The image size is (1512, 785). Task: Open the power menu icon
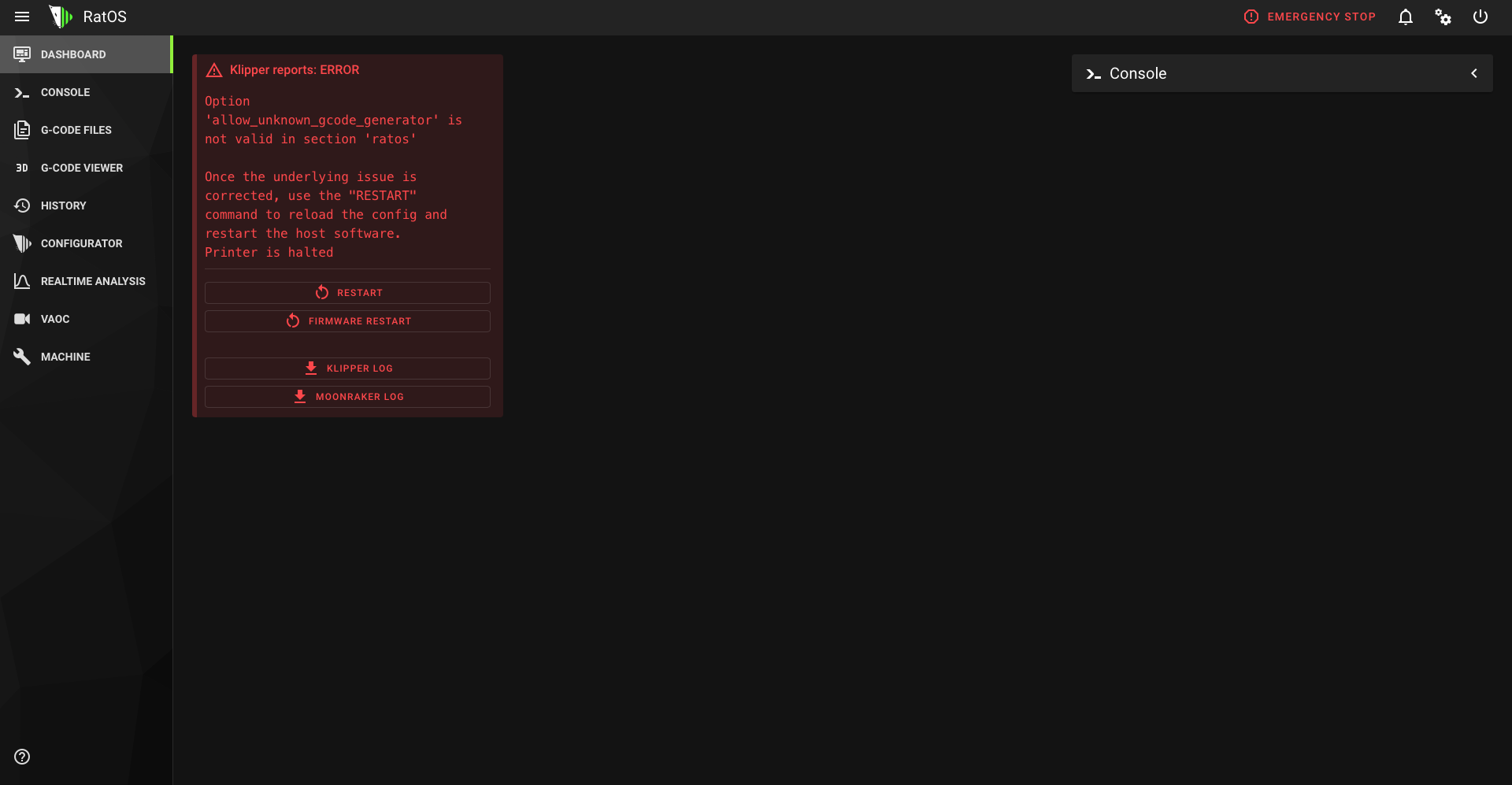click(x=1480, y=17)
